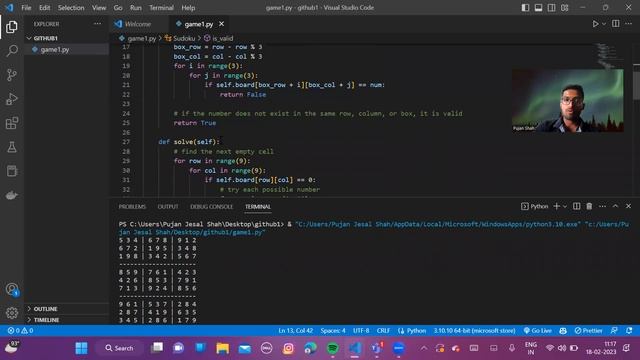This screenshot has width=640, height=360.
Task: Open the Run menu
Action: (136, 8)
